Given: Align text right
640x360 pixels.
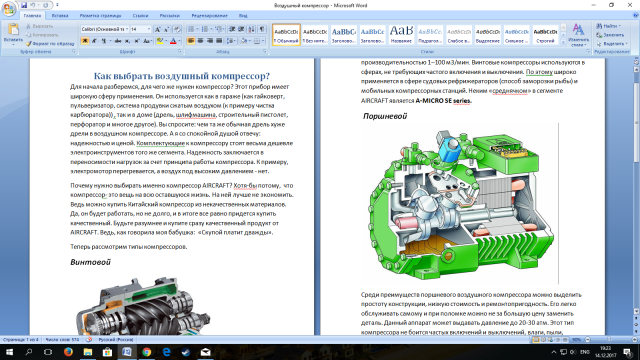Looking at the screenshot, I should (x=209, y=41).
